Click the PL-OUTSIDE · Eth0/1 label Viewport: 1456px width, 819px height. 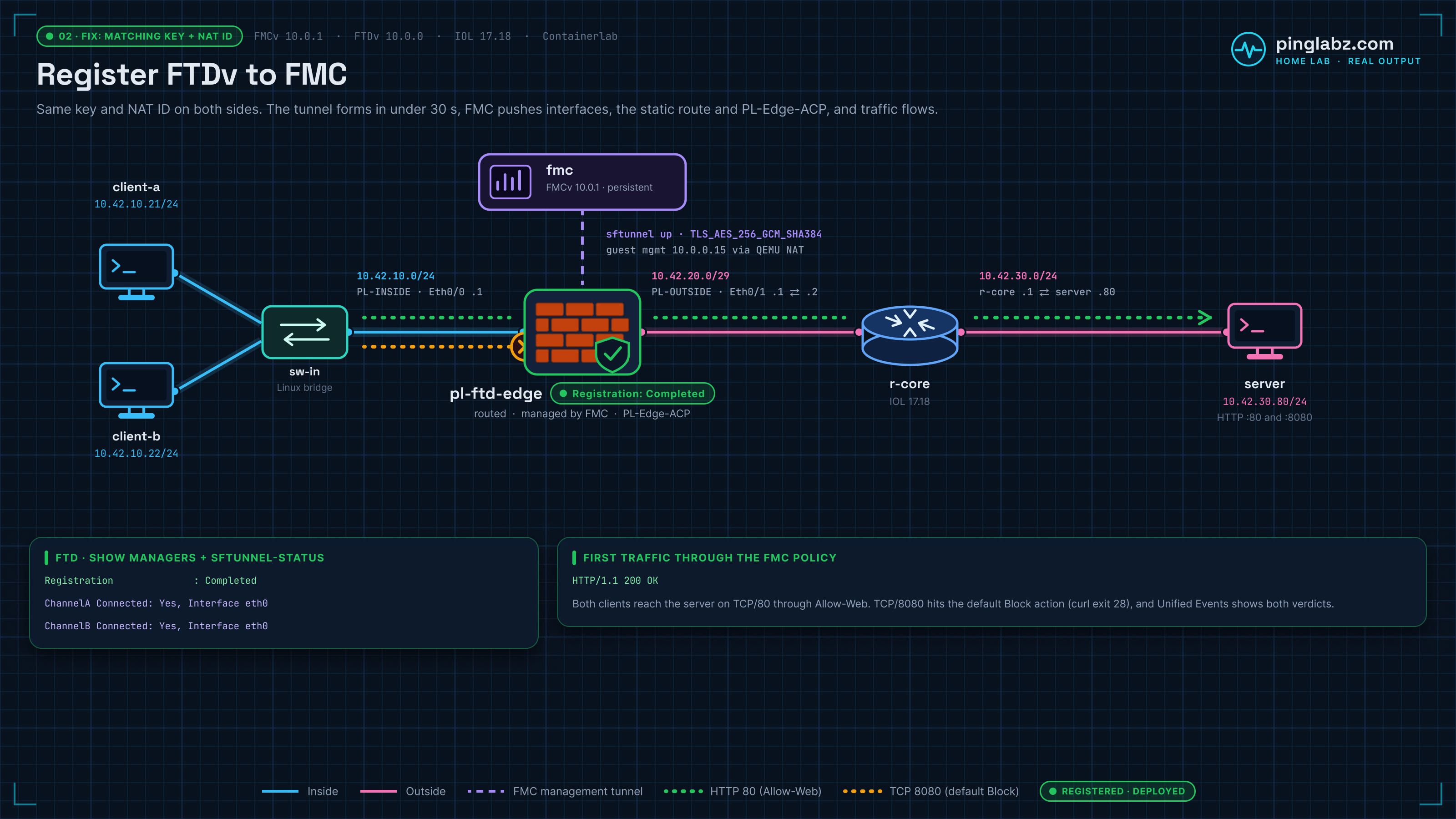pyautogui.click(x=734, y=292)
